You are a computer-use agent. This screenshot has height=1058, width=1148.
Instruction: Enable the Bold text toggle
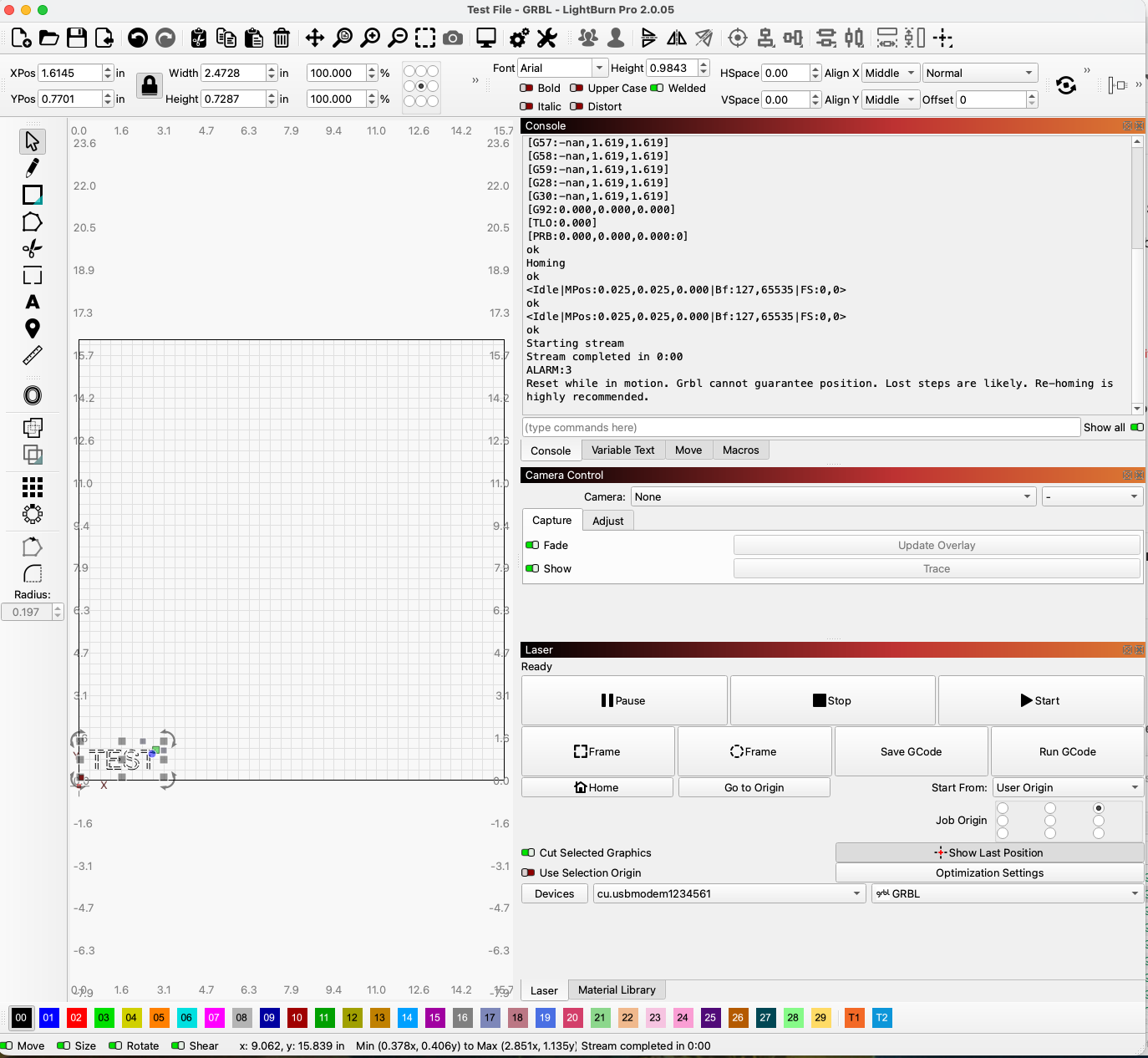(x=527, y=88)
